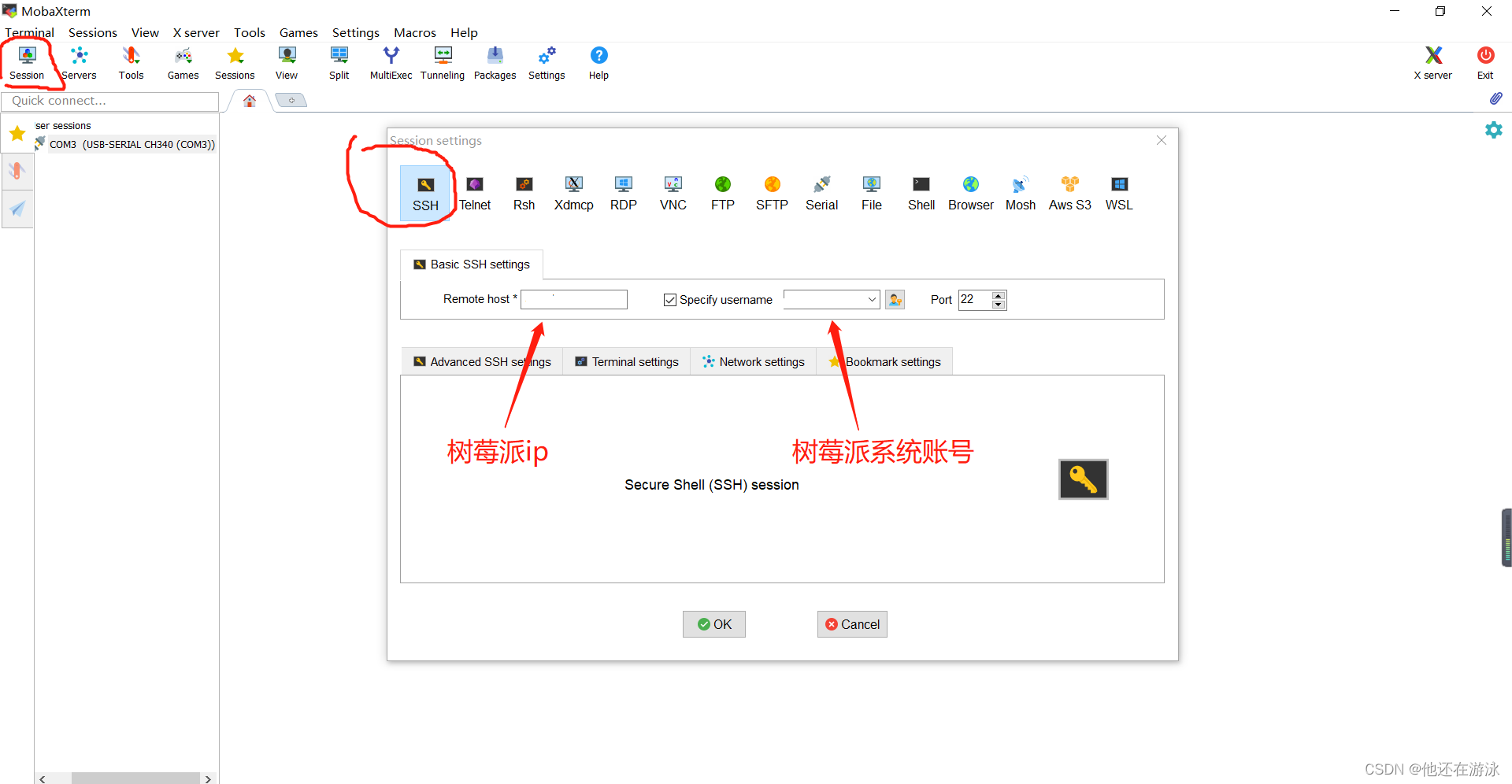Click the X server toolbar icon

coord(1433,63)
